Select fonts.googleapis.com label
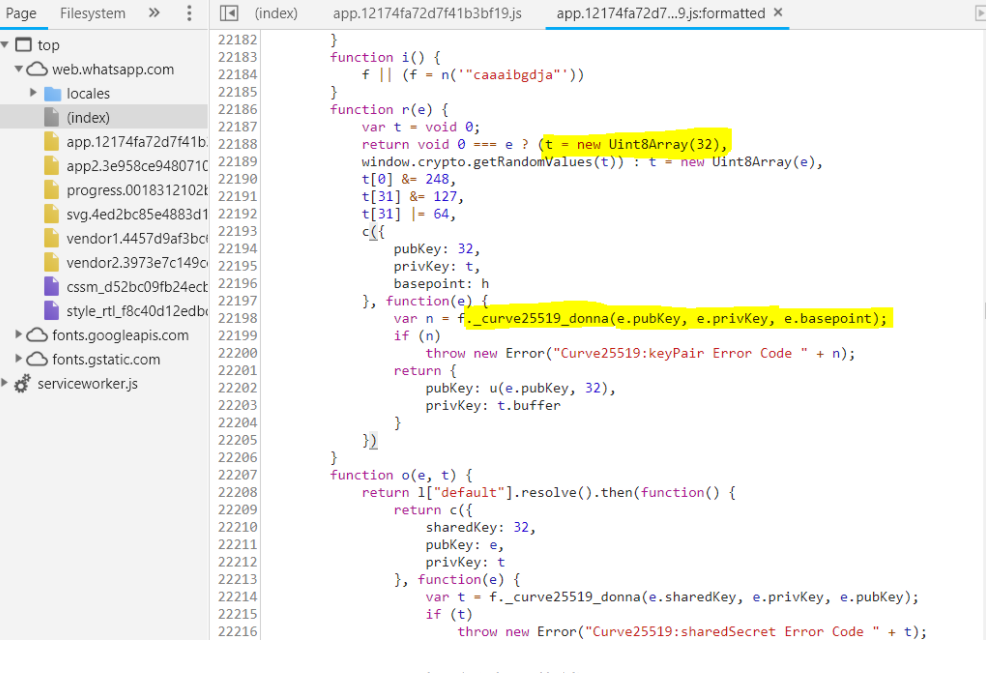 coord(120,335)
